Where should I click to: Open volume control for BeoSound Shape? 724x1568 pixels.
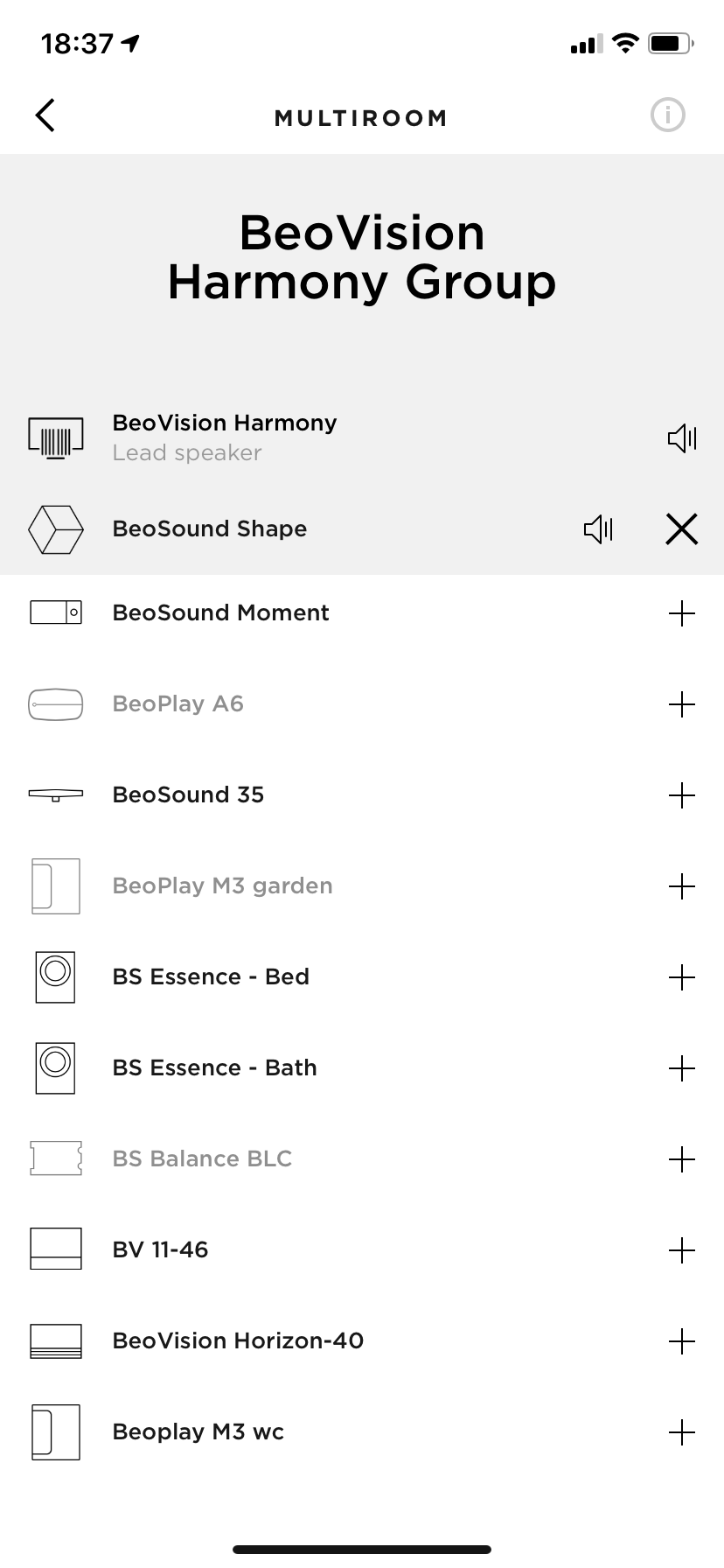point(598,528)
